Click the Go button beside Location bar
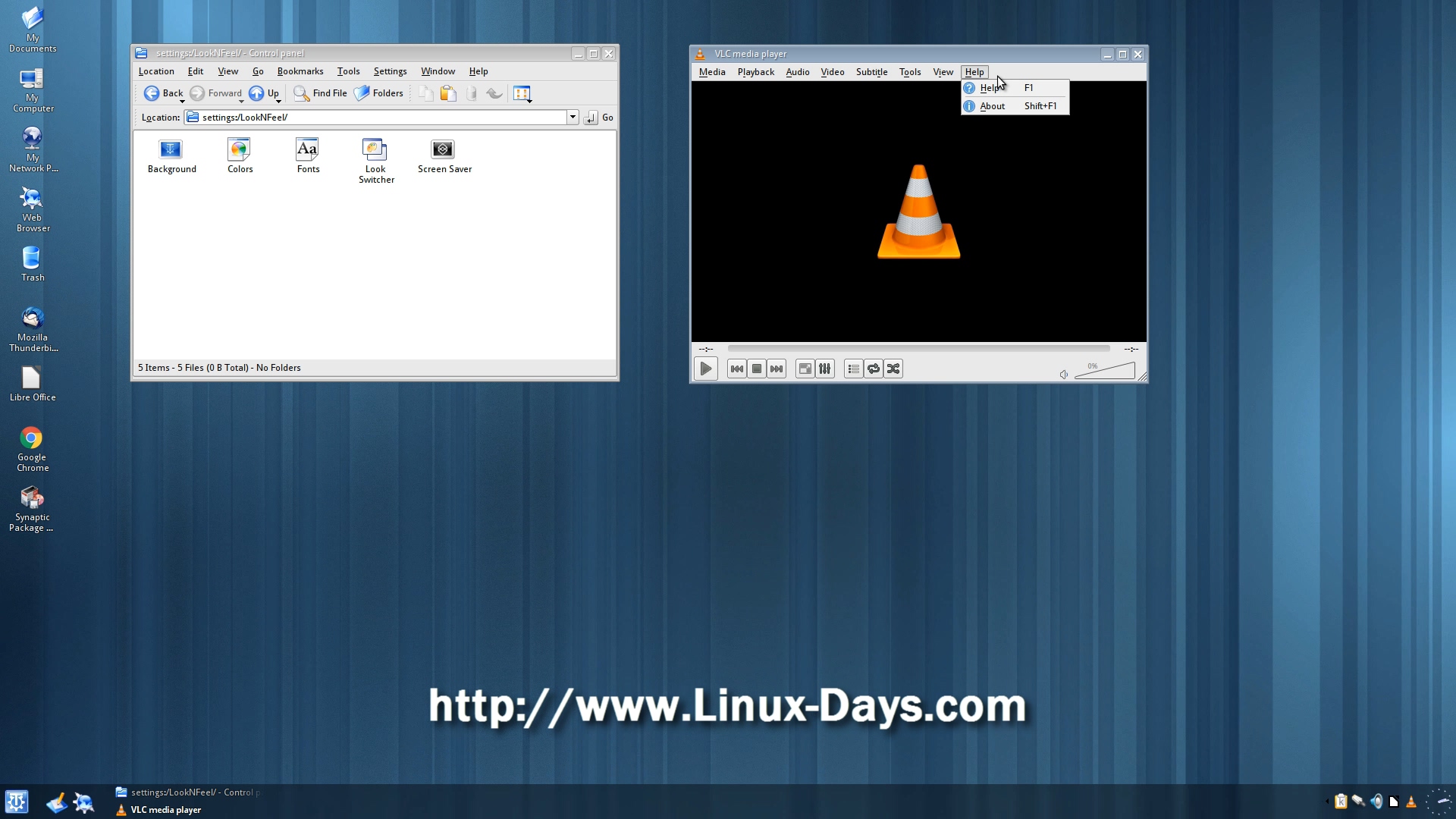 tap(599, 118)
